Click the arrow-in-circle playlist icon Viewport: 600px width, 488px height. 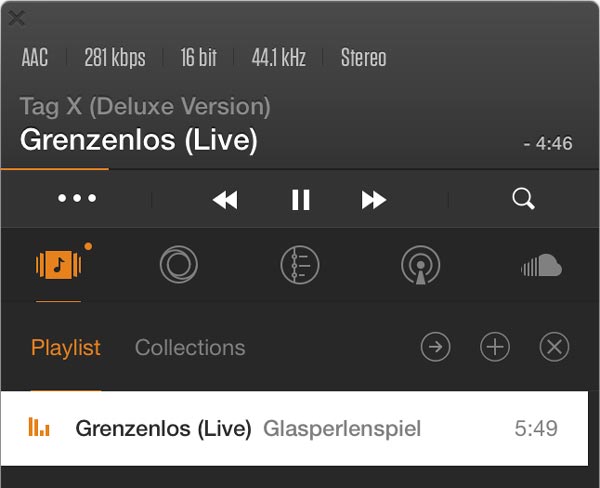(x=435, y=347)
